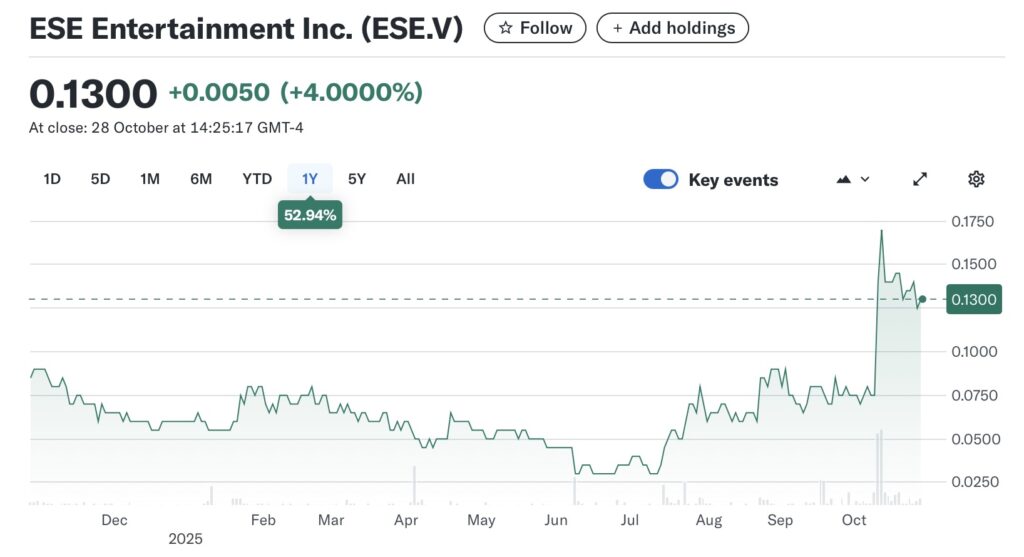Toggle the Key events switch off

tap(660, 180)
